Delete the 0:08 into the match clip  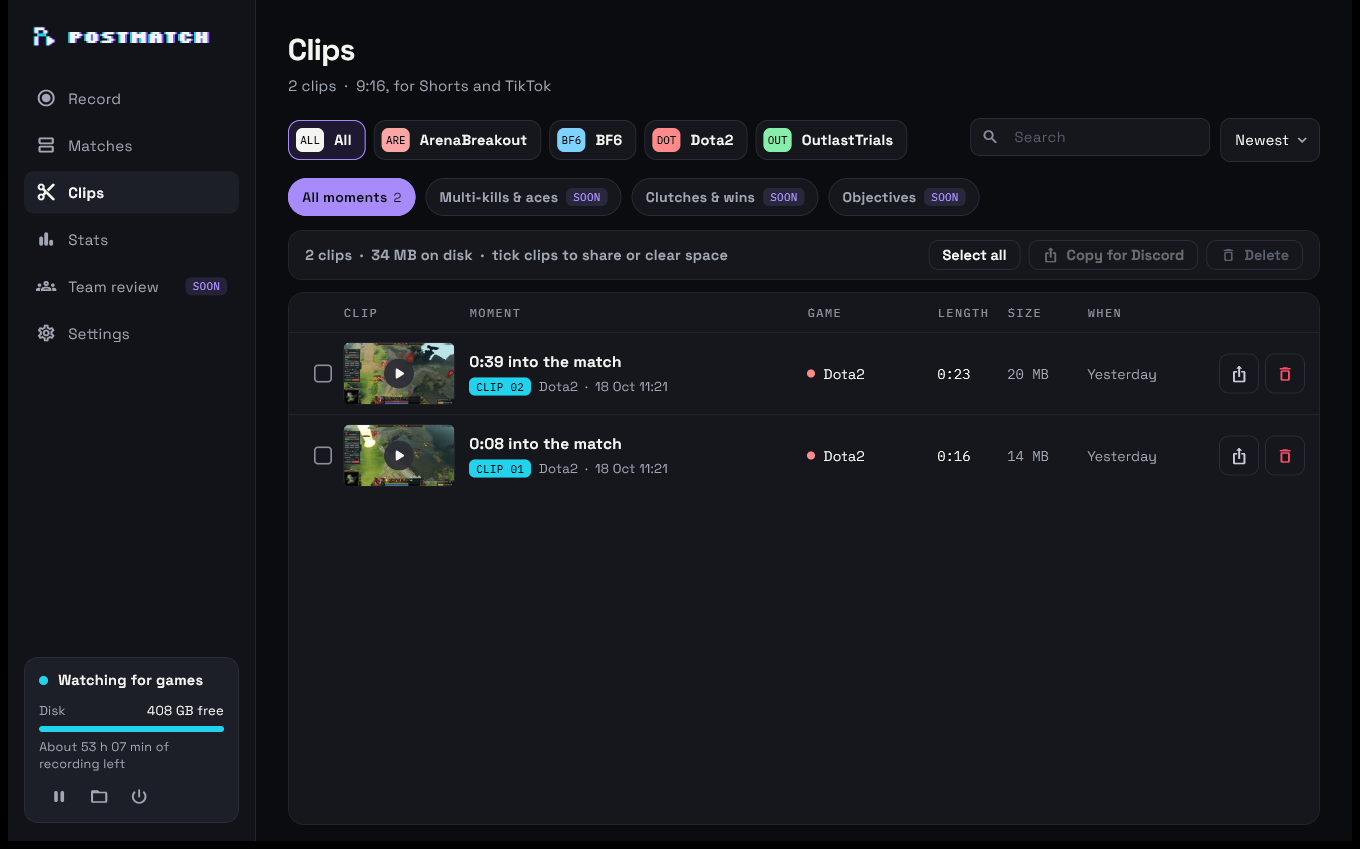click(1285, 456)
